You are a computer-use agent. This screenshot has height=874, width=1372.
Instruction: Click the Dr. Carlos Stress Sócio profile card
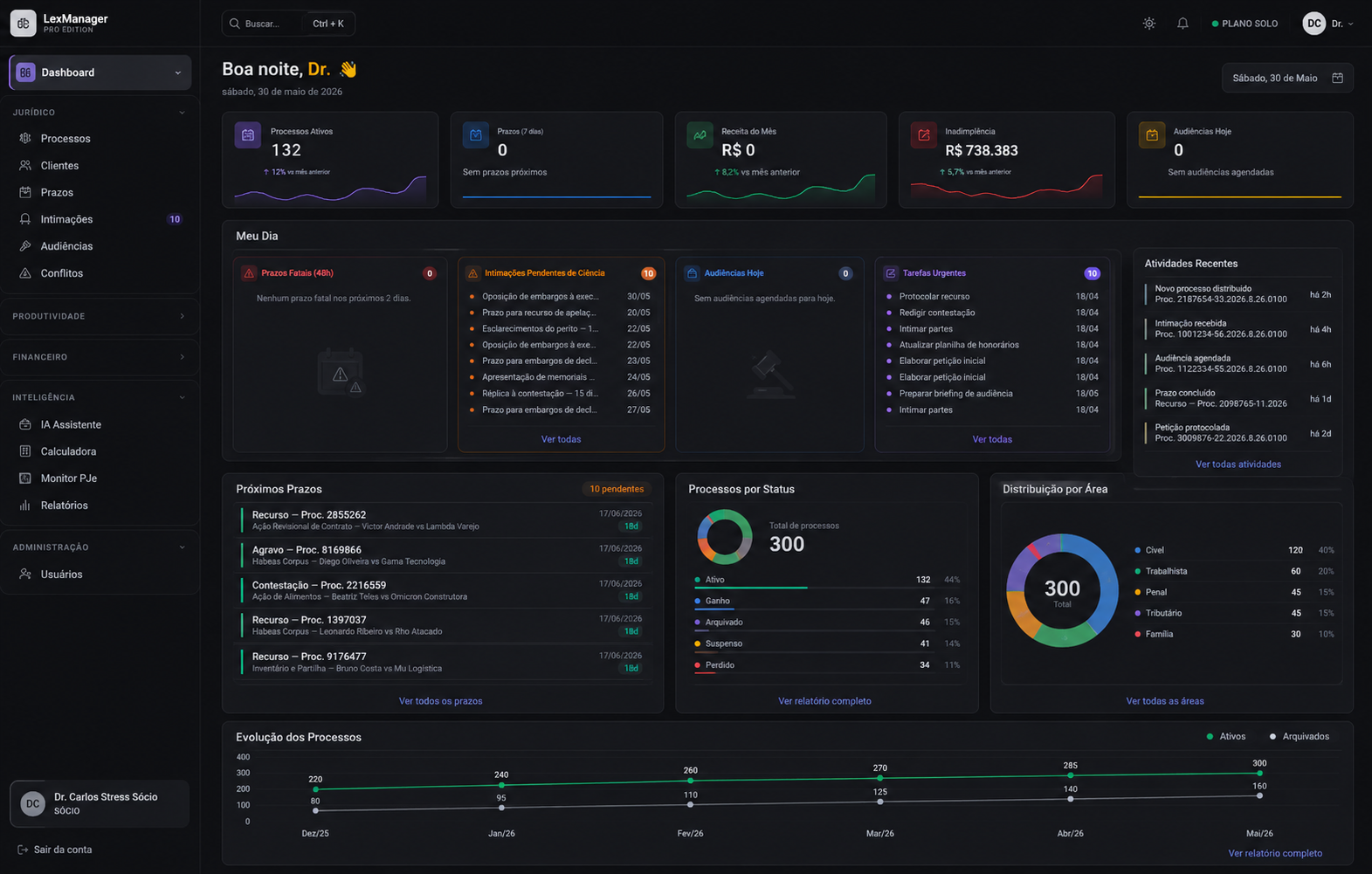(100, 803)
